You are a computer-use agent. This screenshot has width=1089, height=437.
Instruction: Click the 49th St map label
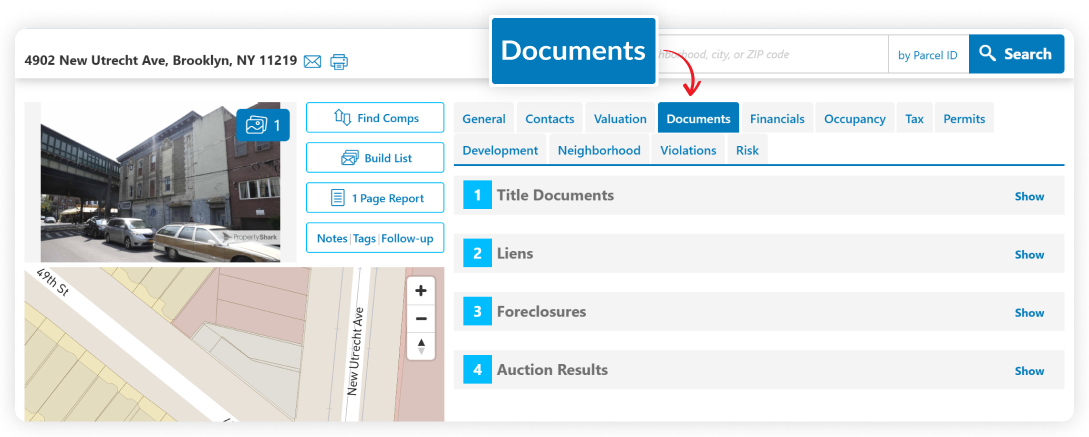53,284
